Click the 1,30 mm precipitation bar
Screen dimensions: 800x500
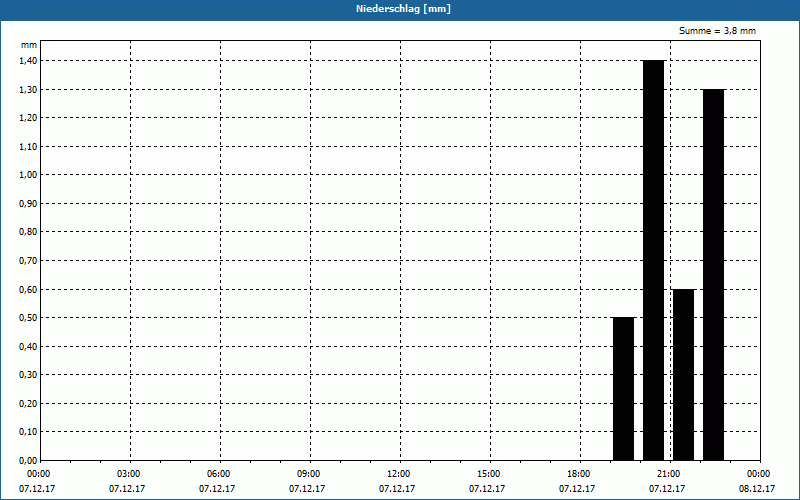[x=713, y=274]
